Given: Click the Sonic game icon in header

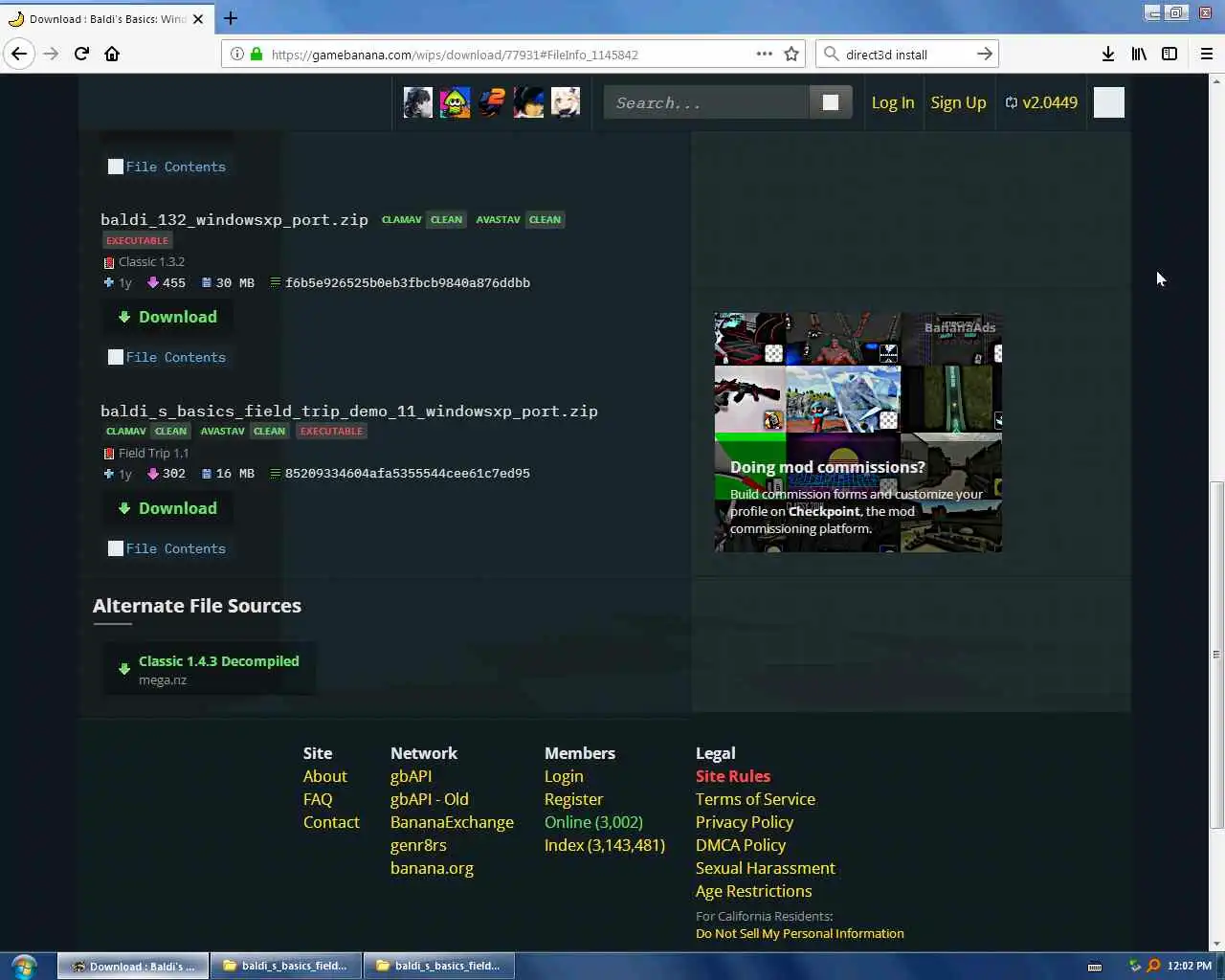Looking at the screenshot, I should click(492, 102).
